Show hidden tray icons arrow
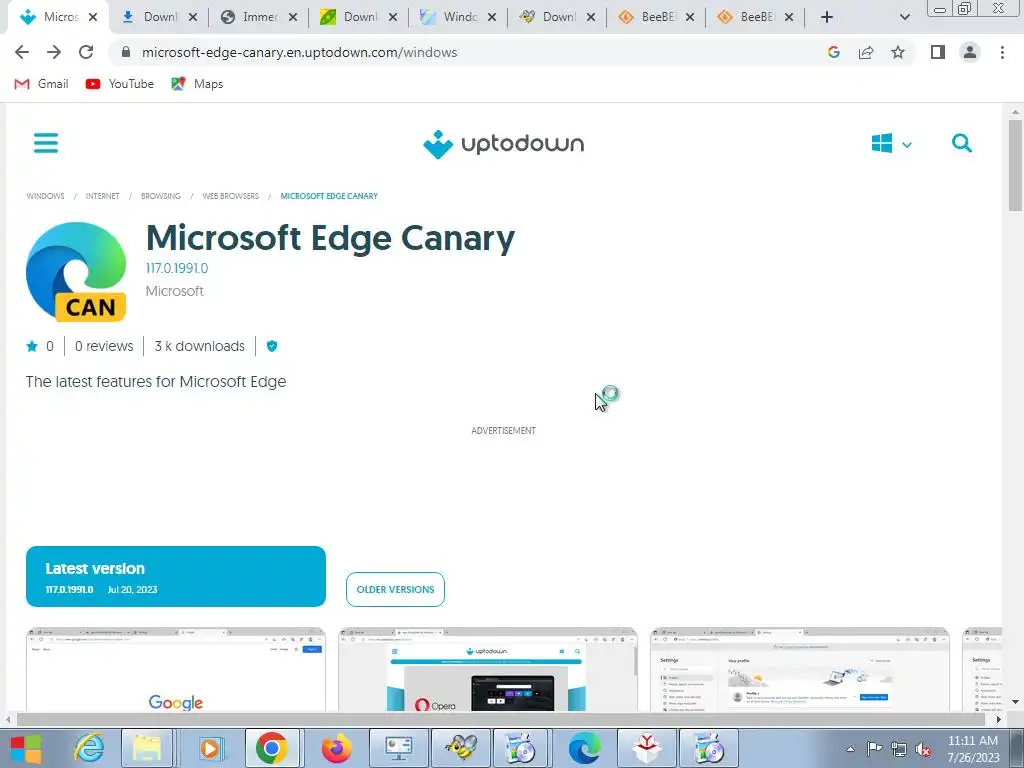The image size is (1024, 768). tap(850, 750)
